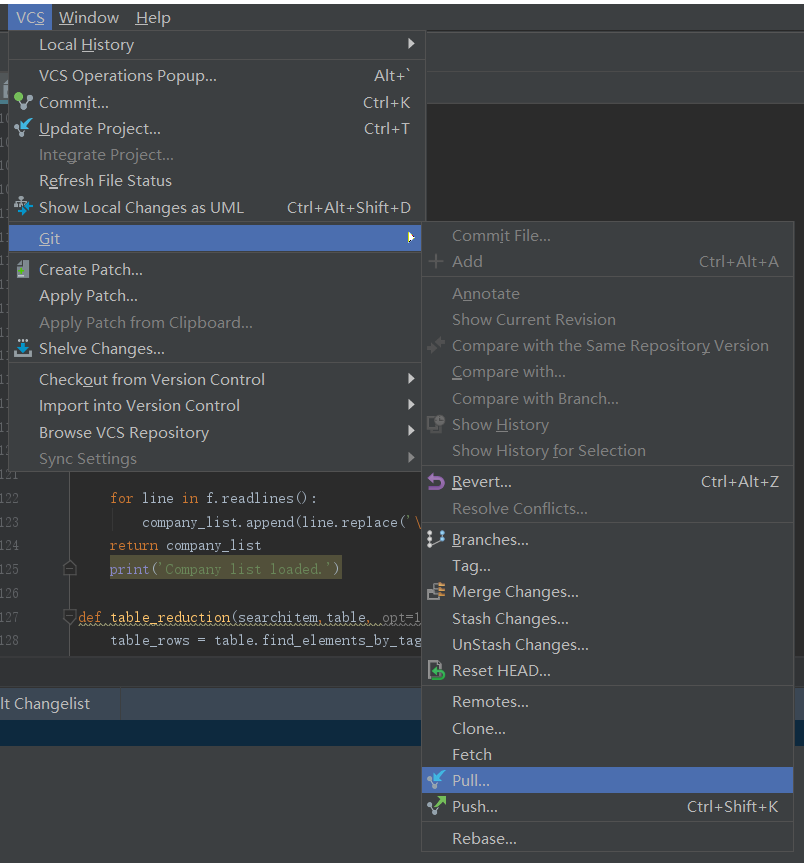Select Tag... in the Git submenu
Image resolution: width=804 pixels, height=863 pixels.
pyautogui.click(x=608, y=566)
